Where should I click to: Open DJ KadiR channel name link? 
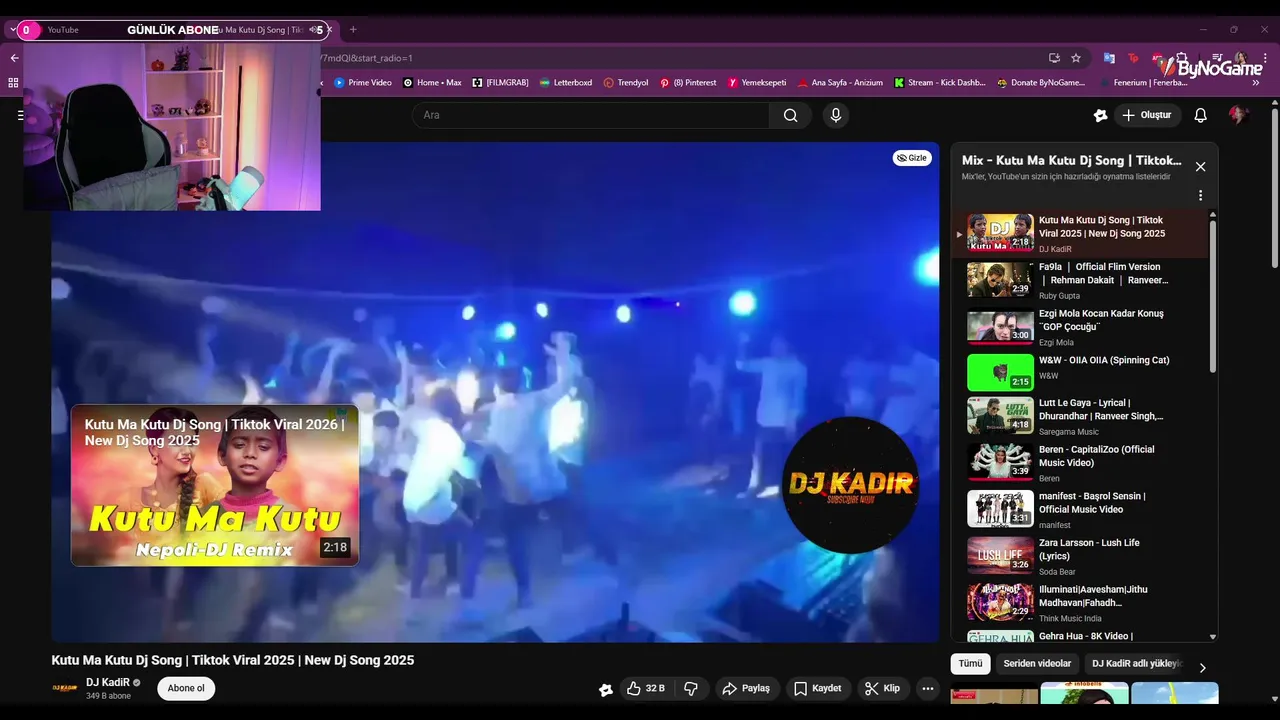click(x=108, y=682)
